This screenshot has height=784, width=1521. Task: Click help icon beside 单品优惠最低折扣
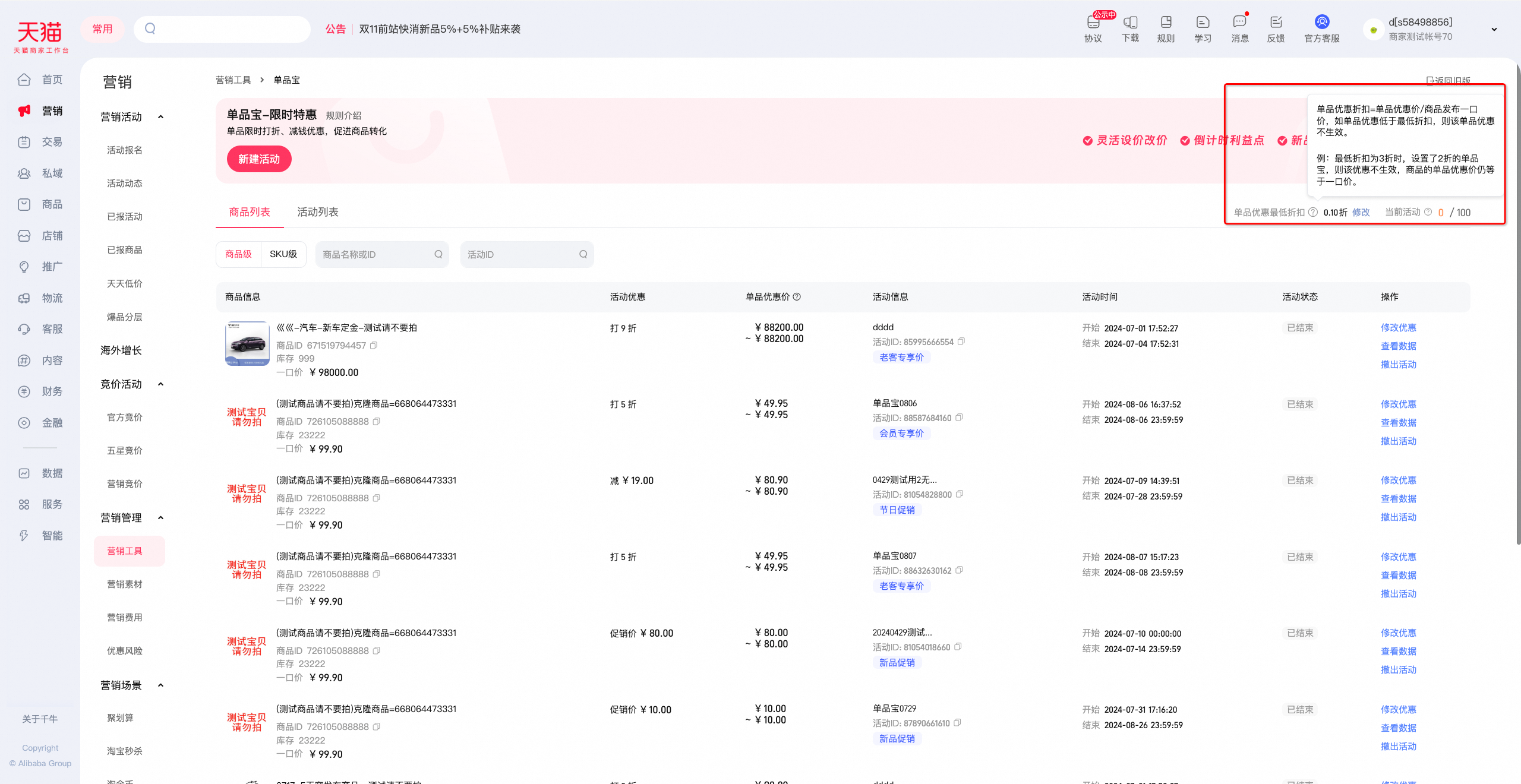pos(1313,212)
